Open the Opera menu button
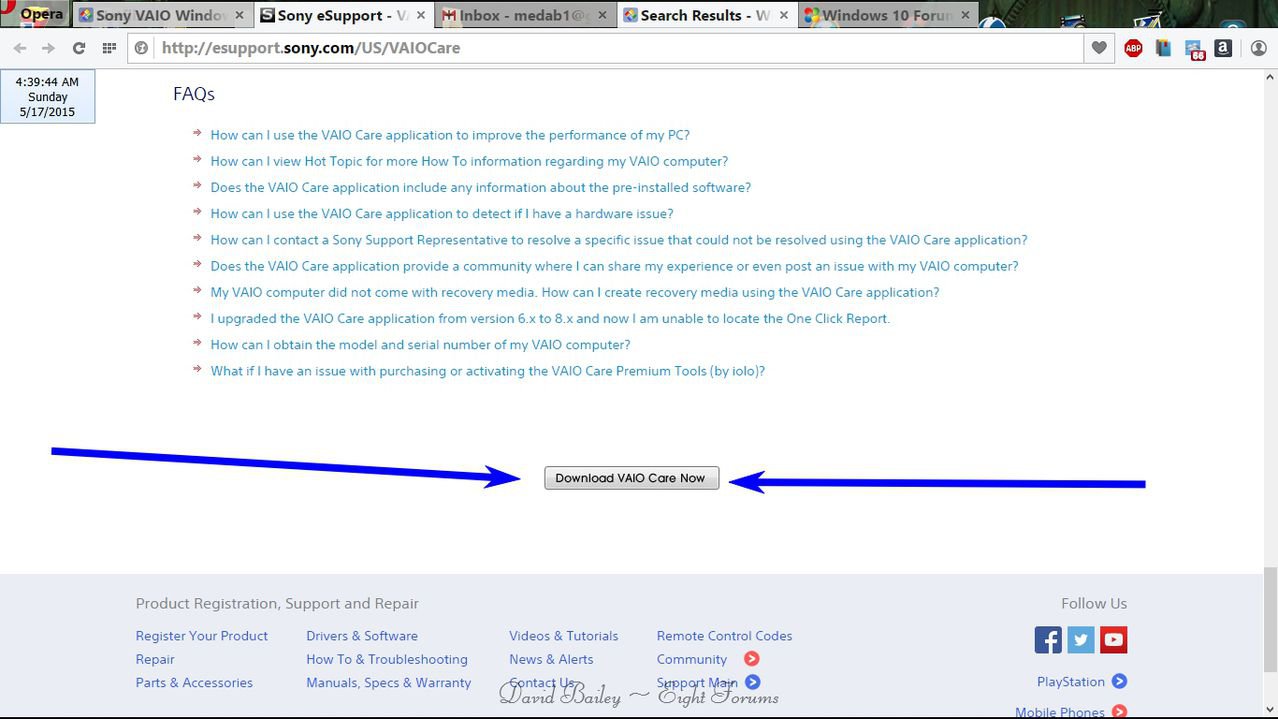The image size is (1278, 719). tap(35, 15)
